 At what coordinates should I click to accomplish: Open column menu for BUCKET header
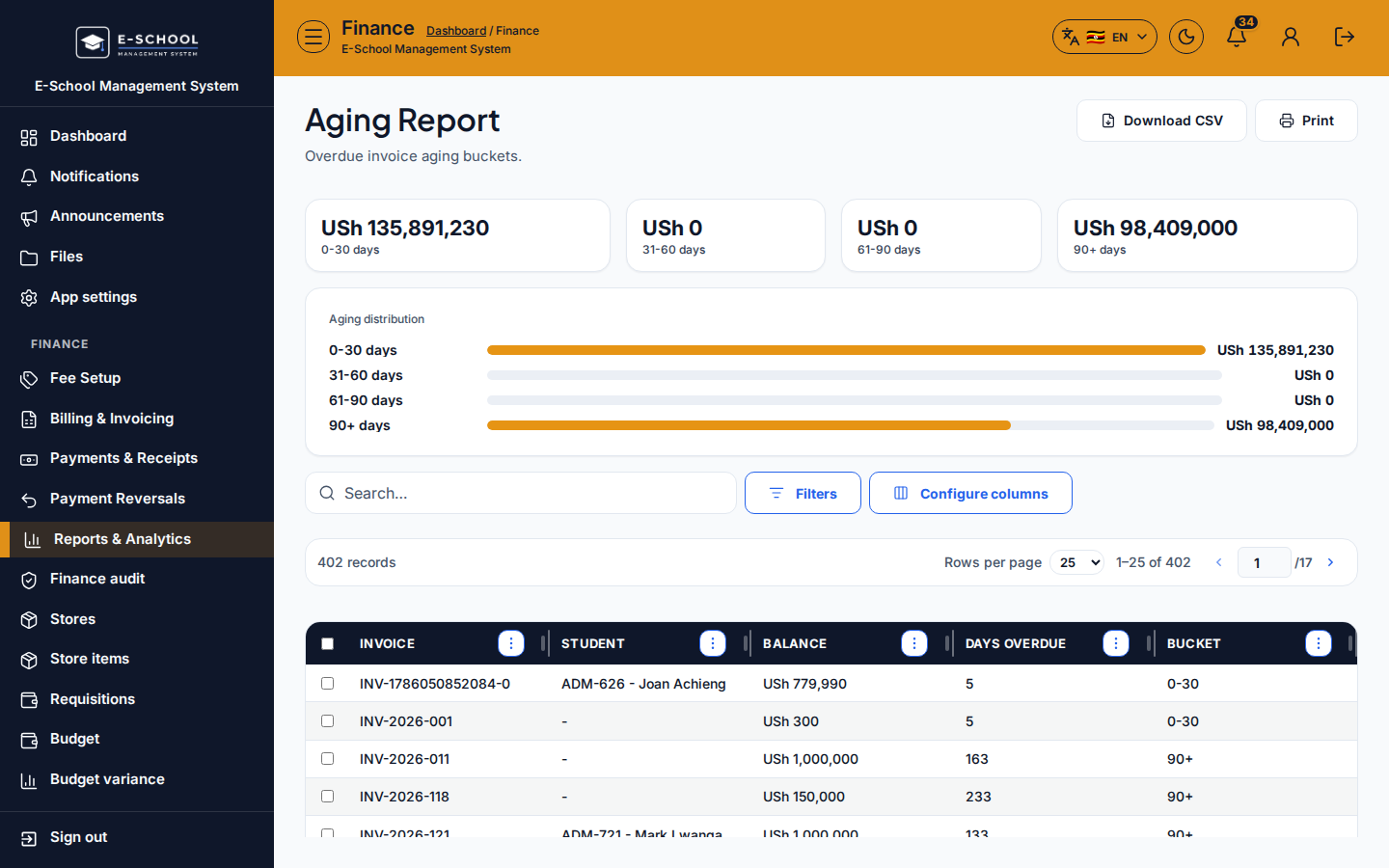click(x=1319, y=643)
